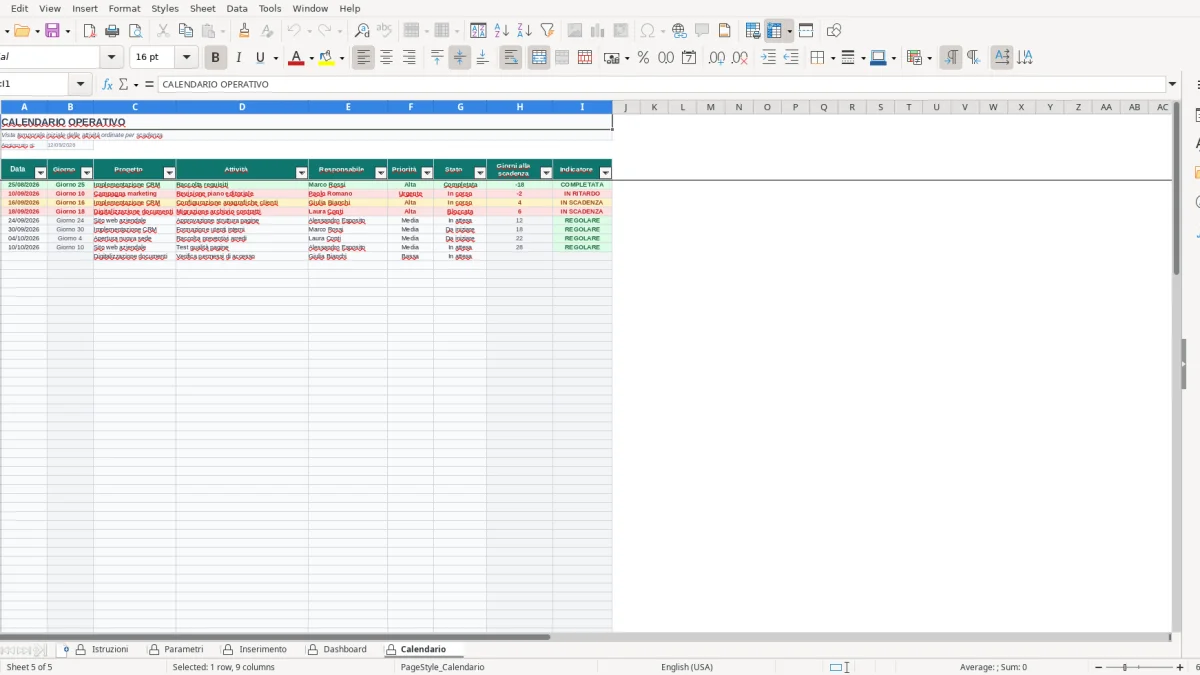This screenshot has width=1200, height=675.
Task: Toggle bold formatting
Action: coord(215,58)
